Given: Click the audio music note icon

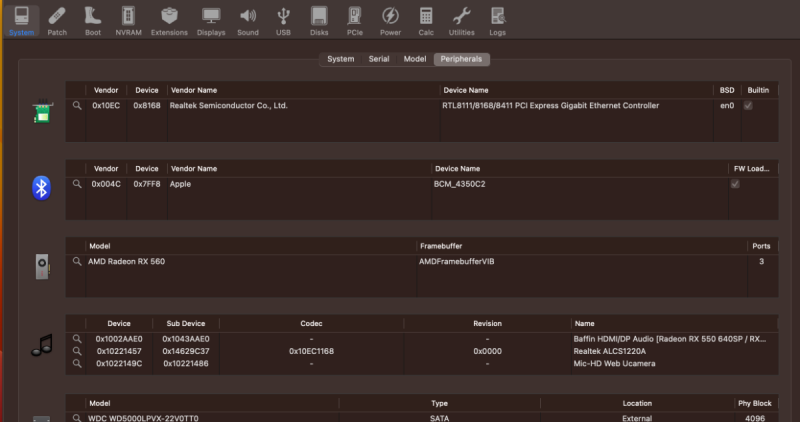Looking at the screenshot, I should [42, 345].
